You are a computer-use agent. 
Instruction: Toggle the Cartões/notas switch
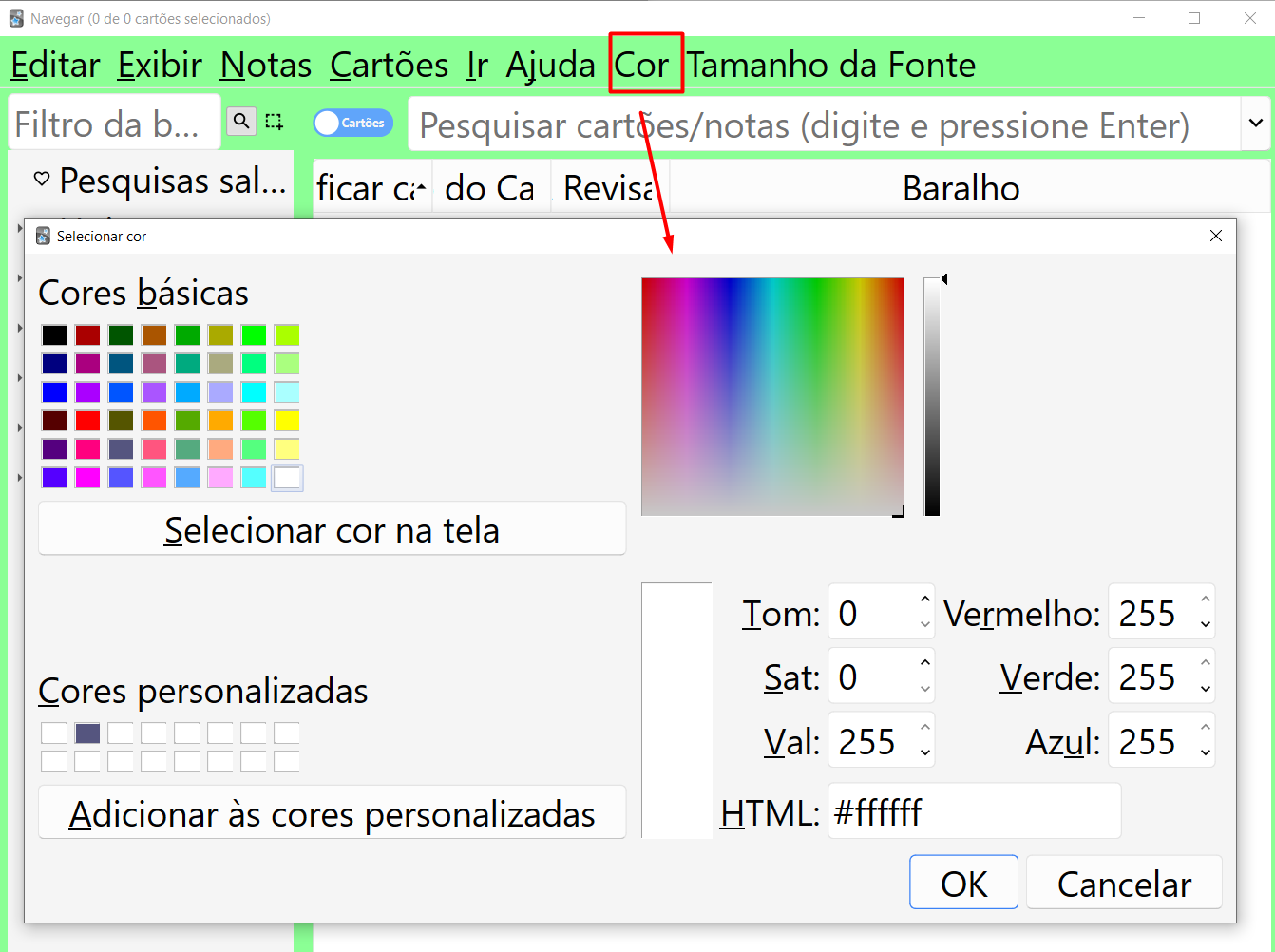352,123
